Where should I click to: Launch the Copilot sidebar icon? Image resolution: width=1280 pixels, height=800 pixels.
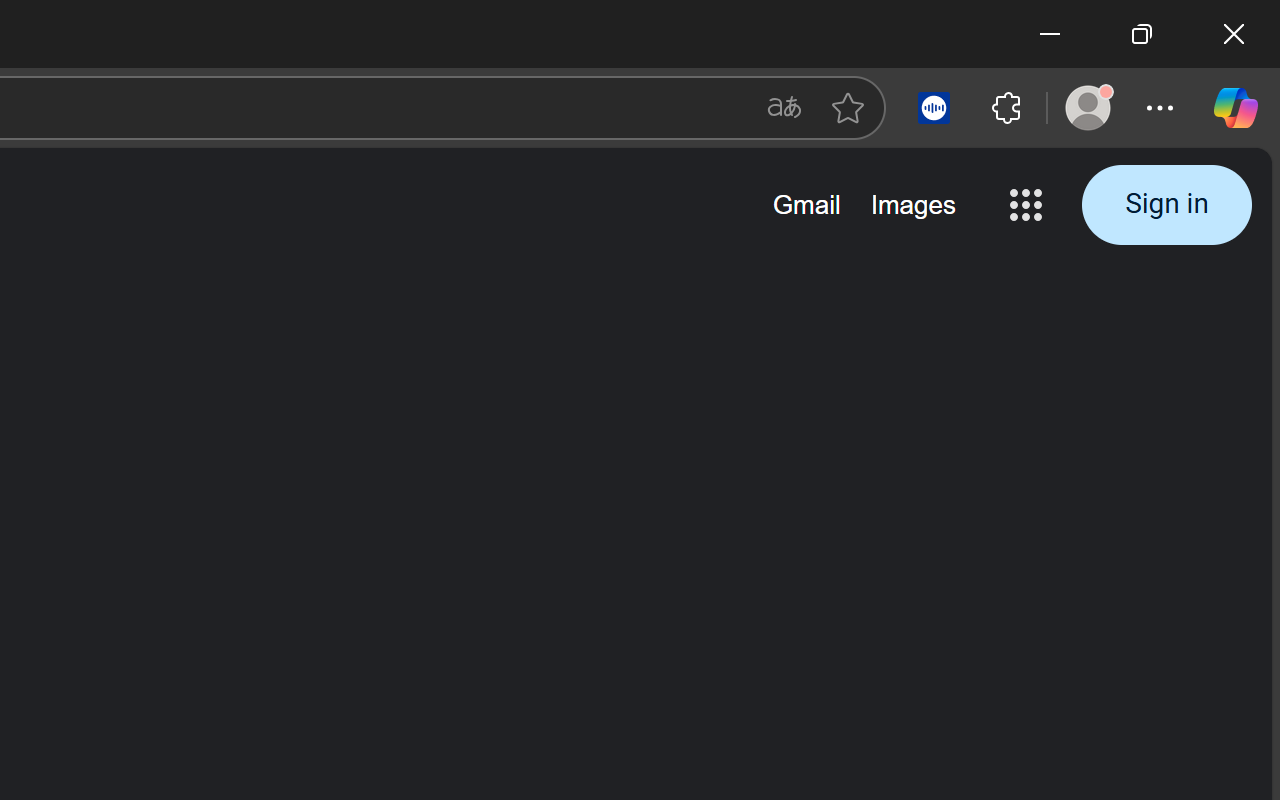pos(1235,108)
